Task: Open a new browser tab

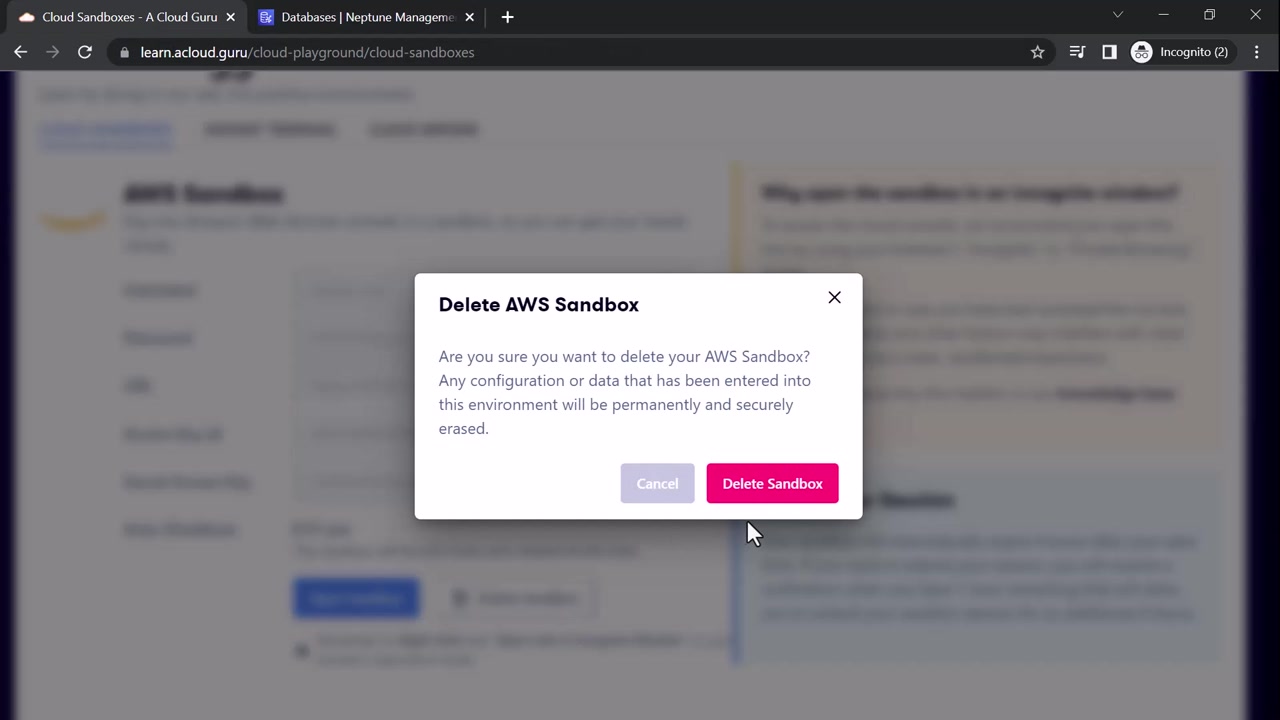Action: coord(507,17)
